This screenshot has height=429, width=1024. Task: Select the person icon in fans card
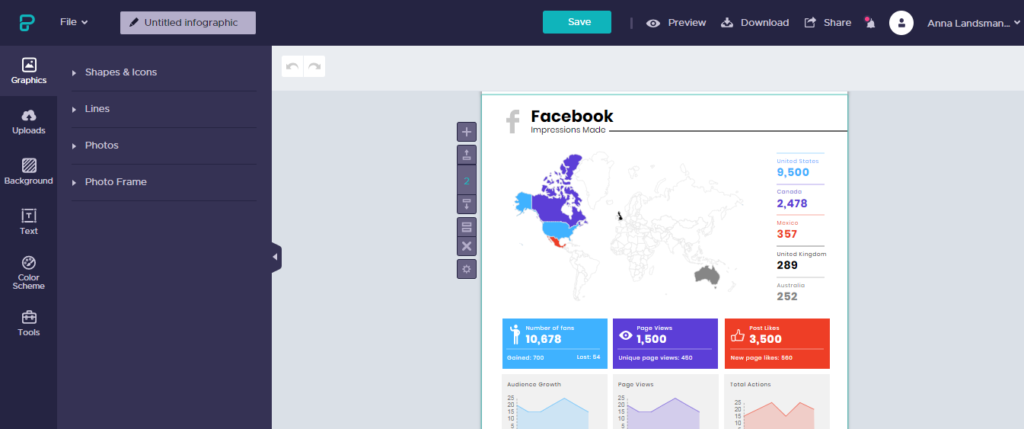tap(515, 334)
